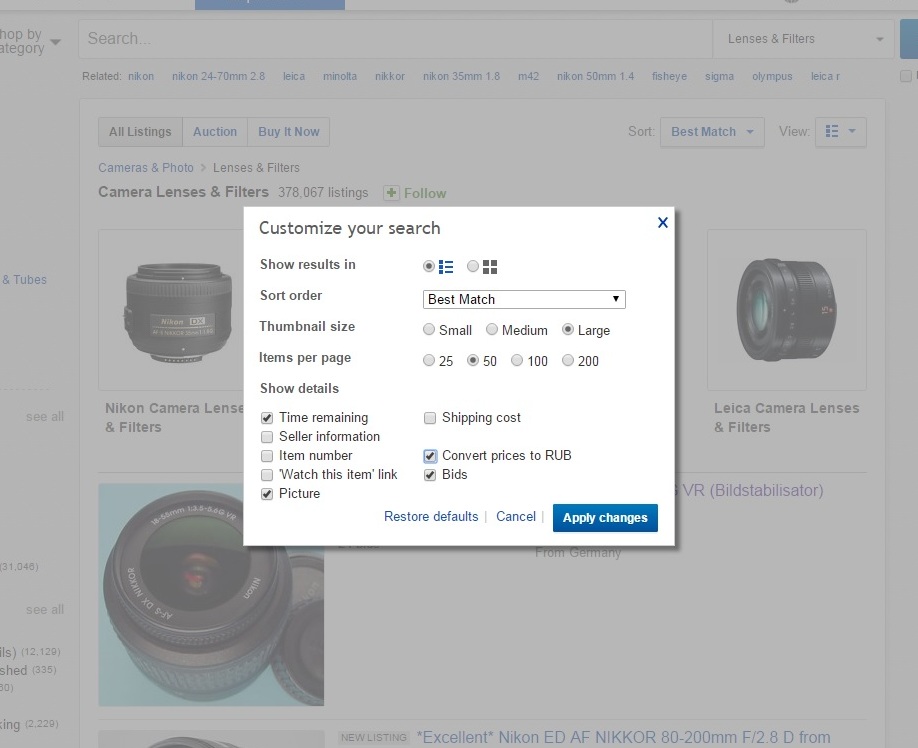Open the View mode dropdown
Viewport: 918px width, 748px height.
tap(840, 132)
